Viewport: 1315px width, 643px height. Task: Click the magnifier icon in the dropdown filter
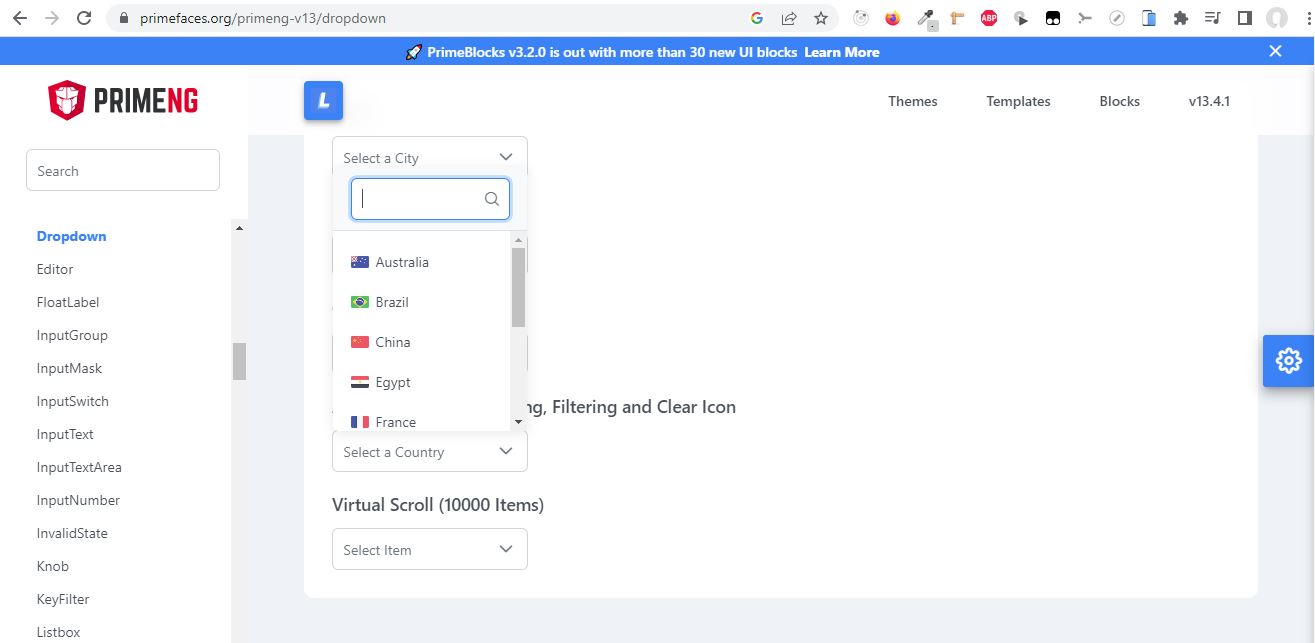[491, 199]
